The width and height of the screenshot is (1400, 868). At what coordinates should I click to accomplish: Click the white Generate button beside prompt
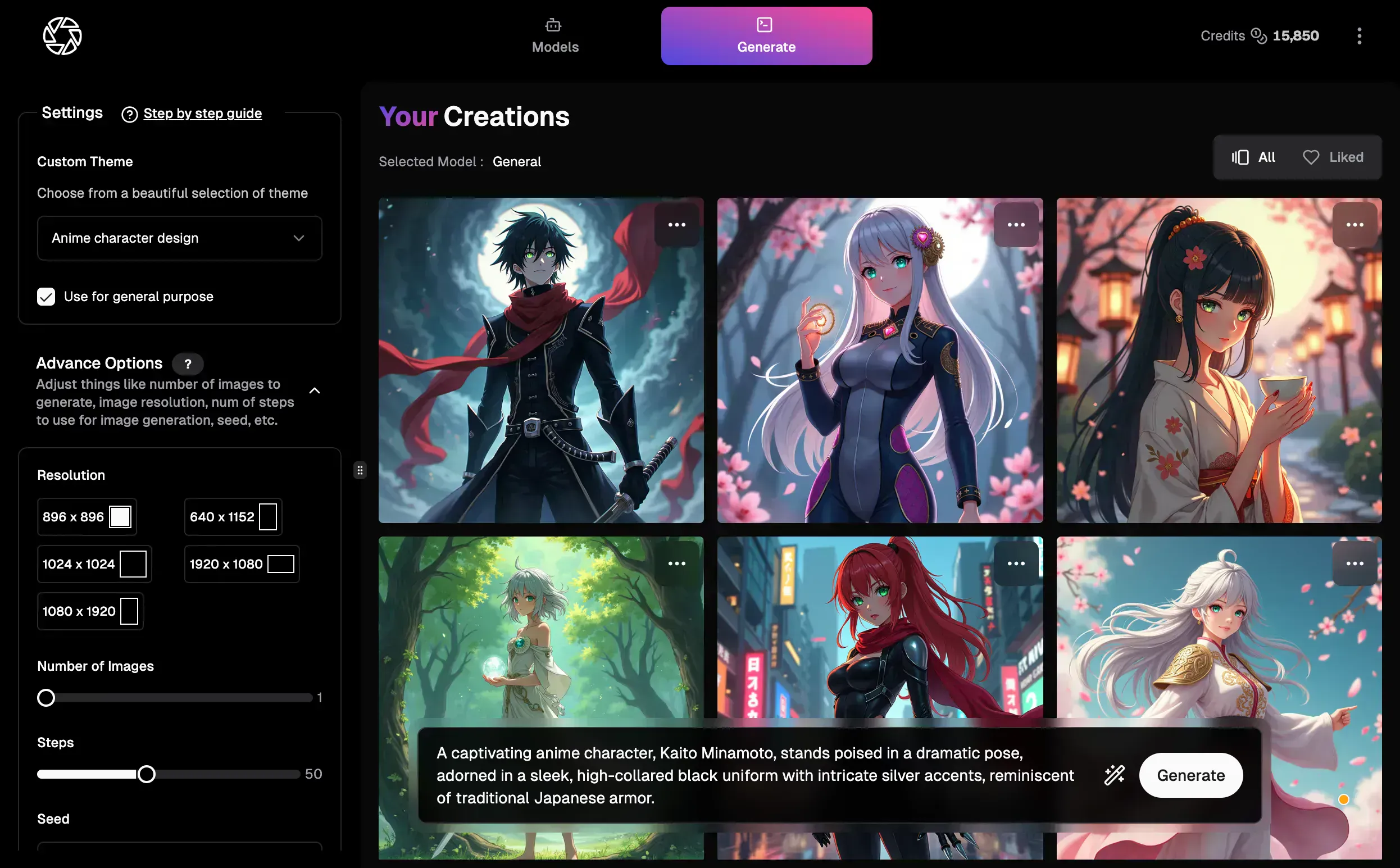pos(1190,775)
